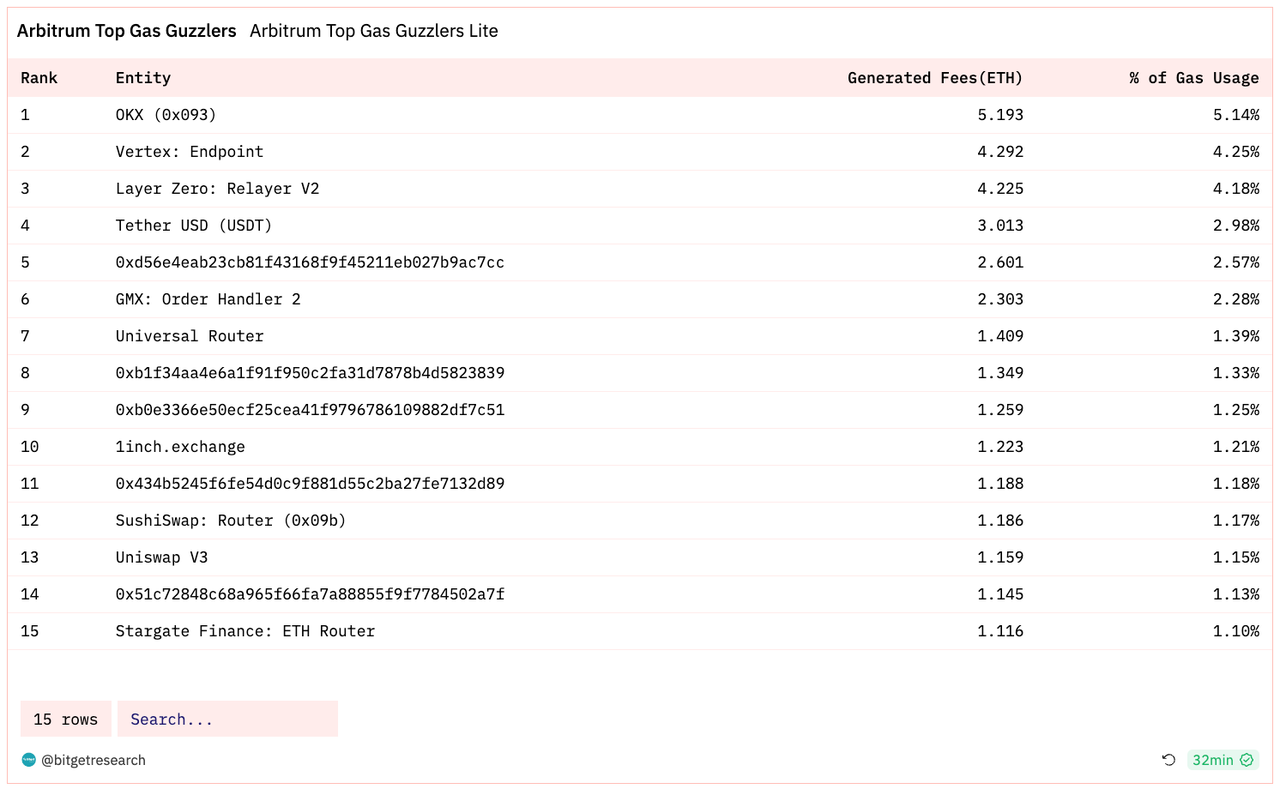Viewport: 1280px width, 789px height.
Task: Click the 2.28% gas usage value
Action: [1236, 299]
